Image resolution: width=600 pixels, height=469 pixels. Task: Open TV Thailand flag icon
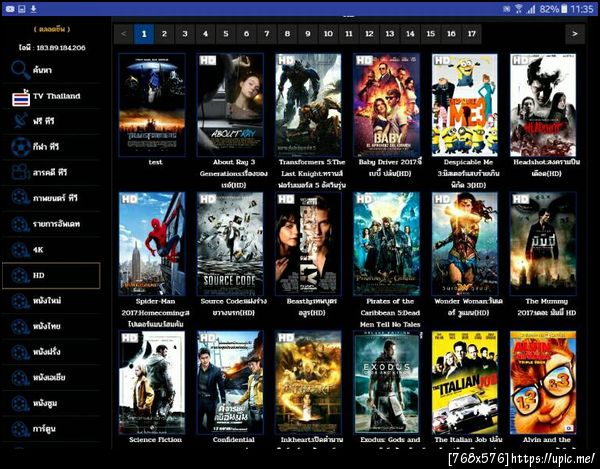21,98
